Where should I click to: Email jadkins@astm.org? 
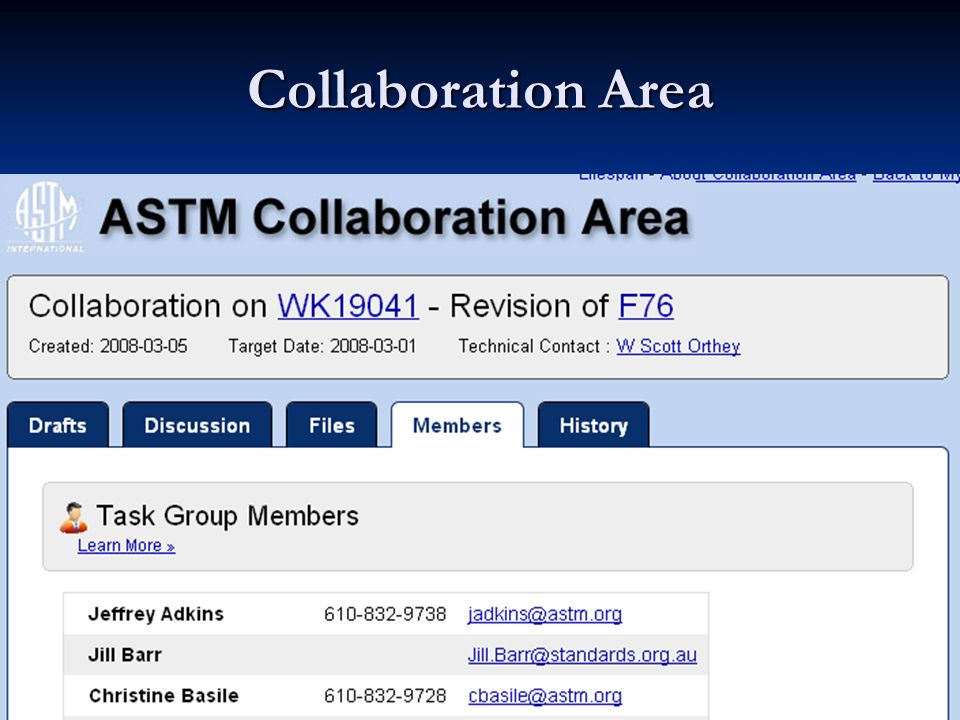(545, 613)
